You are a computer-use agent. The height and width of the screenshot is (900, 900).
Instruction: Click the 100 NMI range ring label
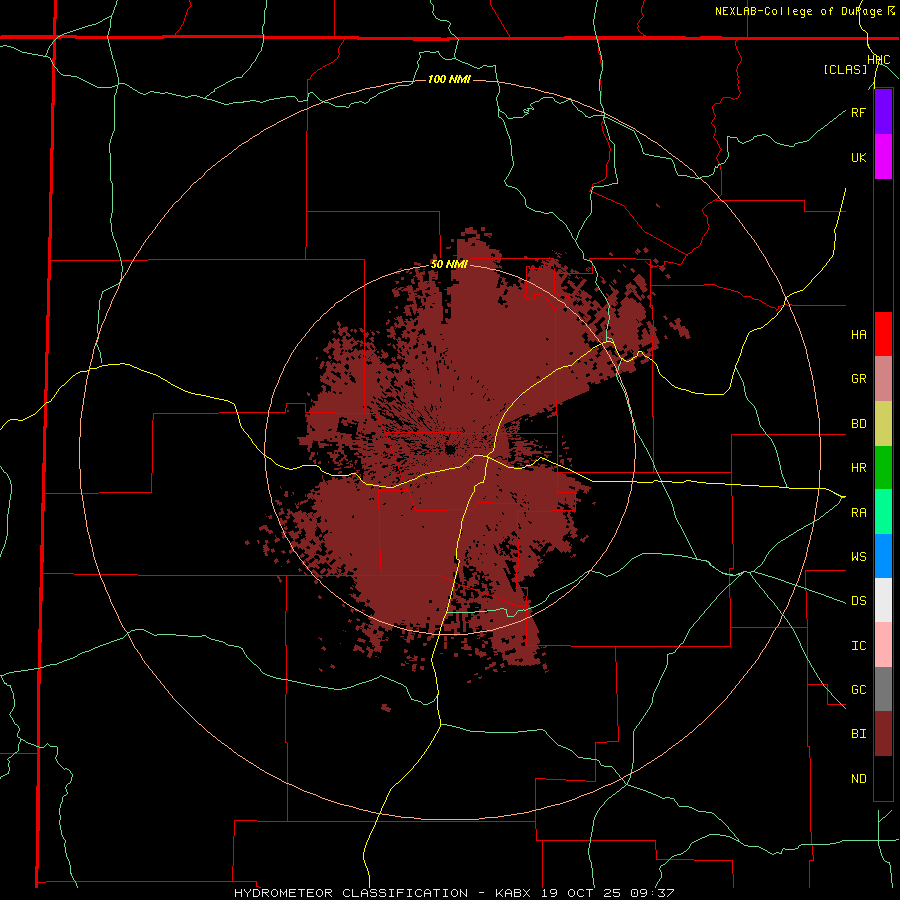point(449,79)
